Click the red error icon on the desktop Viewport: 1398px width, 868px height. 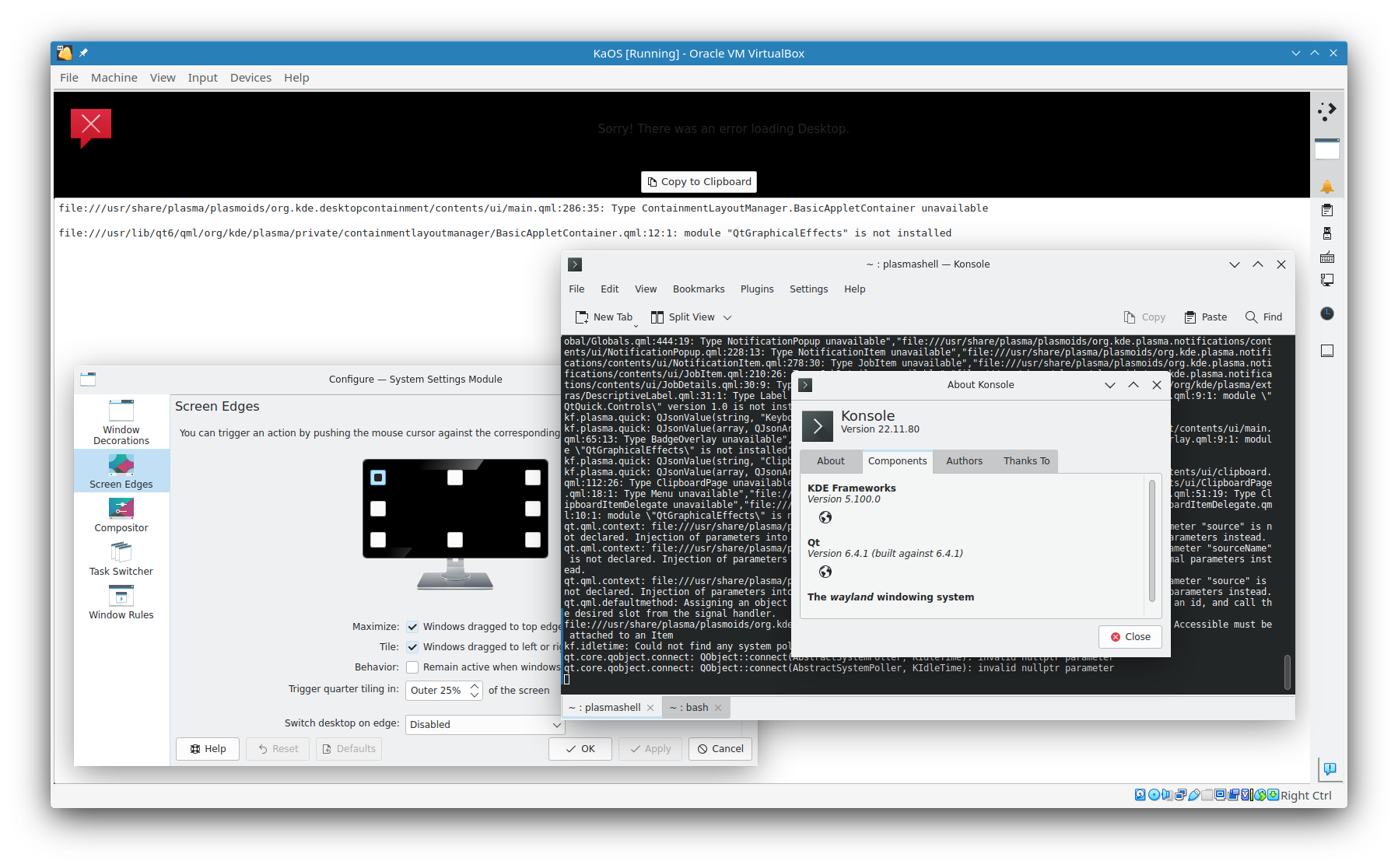tap(91, 127)
